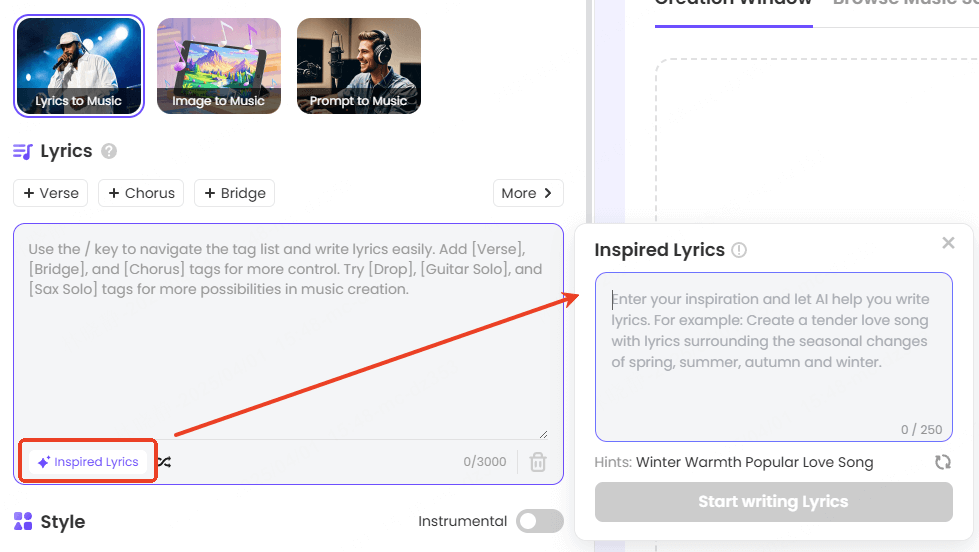Click the Lyrics help question mark icon
Screen dimensions: 979x552
click(x=109, y=152)
